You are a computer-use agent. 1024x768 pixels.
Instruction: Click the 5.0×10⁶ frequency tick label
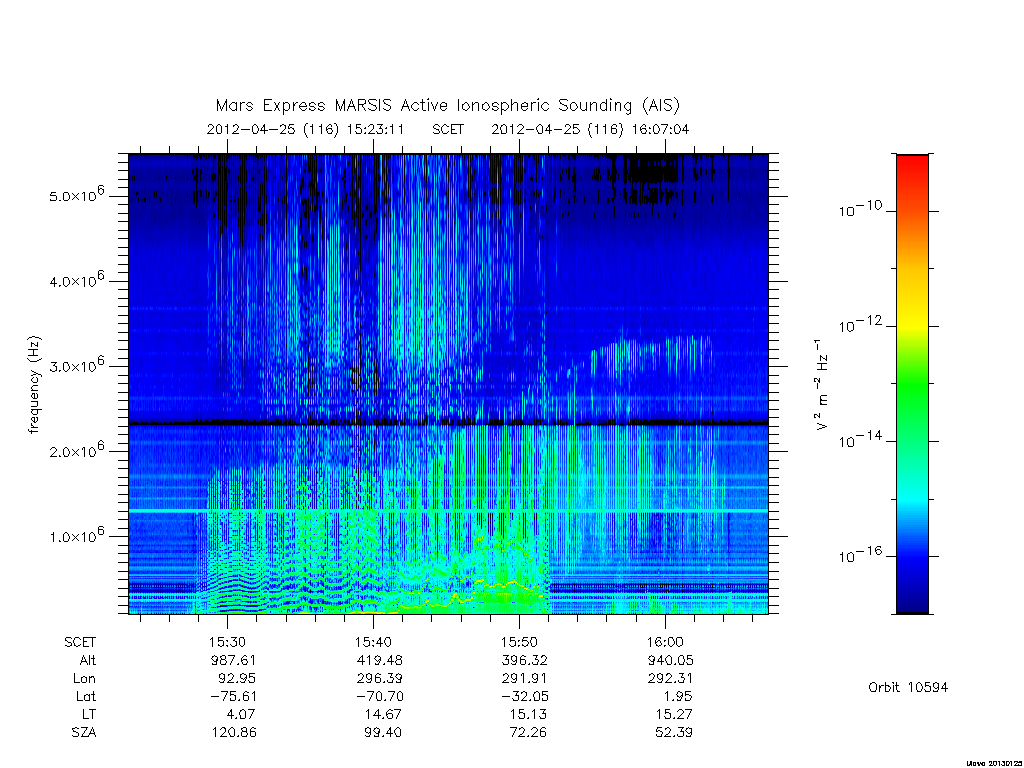coord(76,195)
